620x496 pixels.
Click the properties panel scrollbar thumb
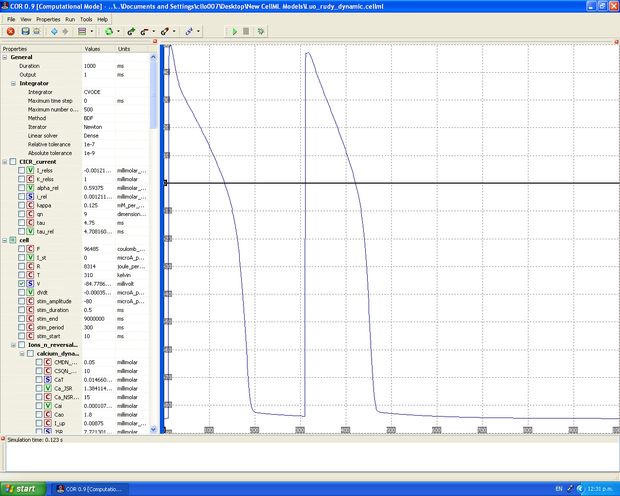[153, 95]
